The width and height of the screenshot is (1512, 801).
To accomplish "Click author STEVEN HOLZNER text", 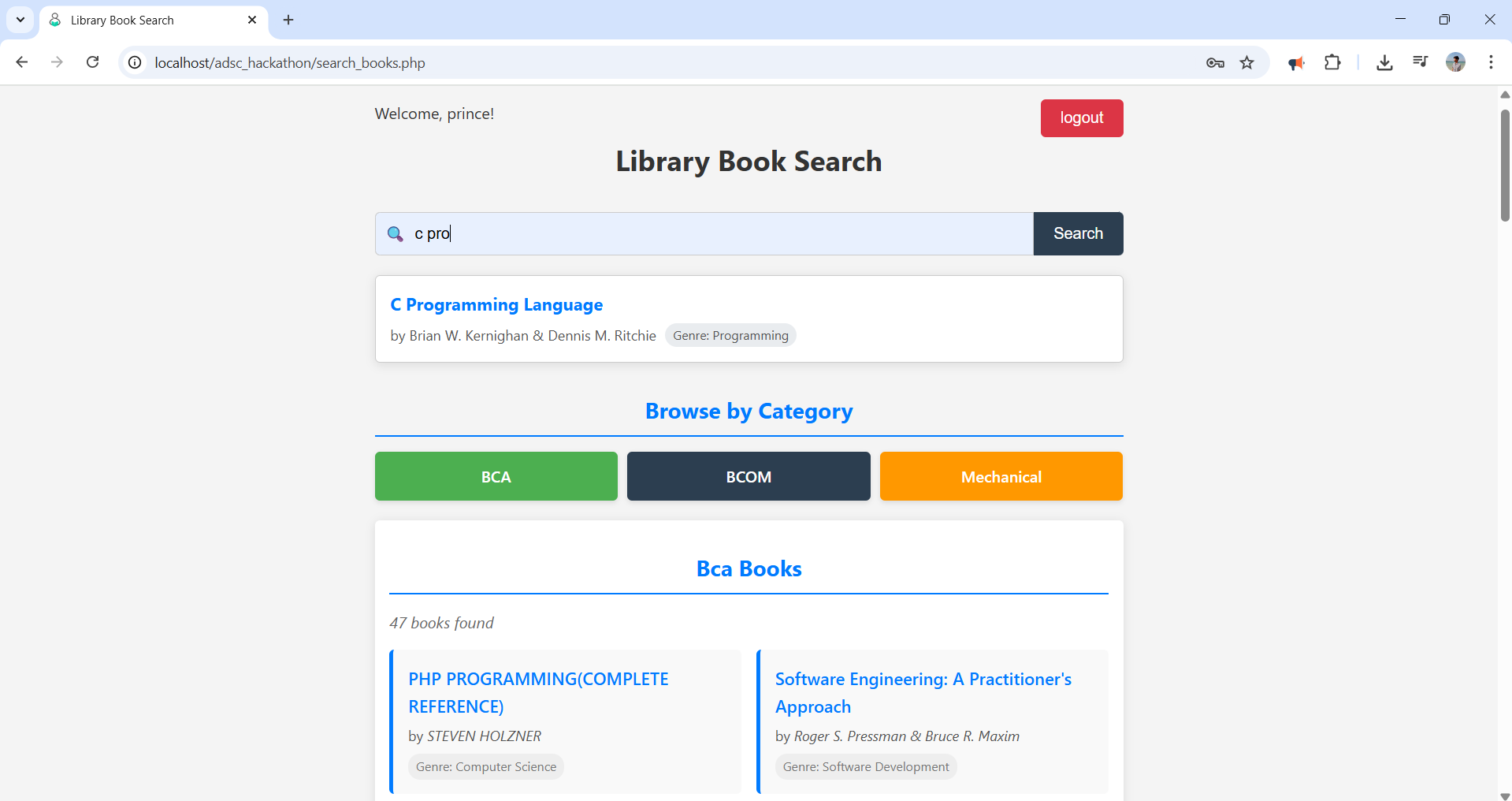I will 484,736.
